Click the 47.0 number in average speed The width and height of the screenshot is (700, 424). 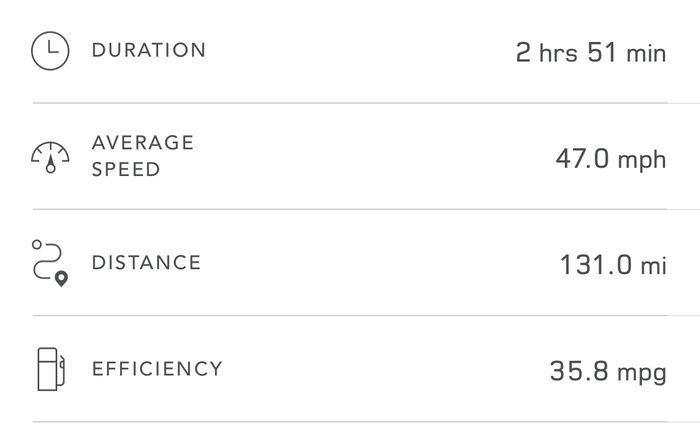tap(582, 158)
